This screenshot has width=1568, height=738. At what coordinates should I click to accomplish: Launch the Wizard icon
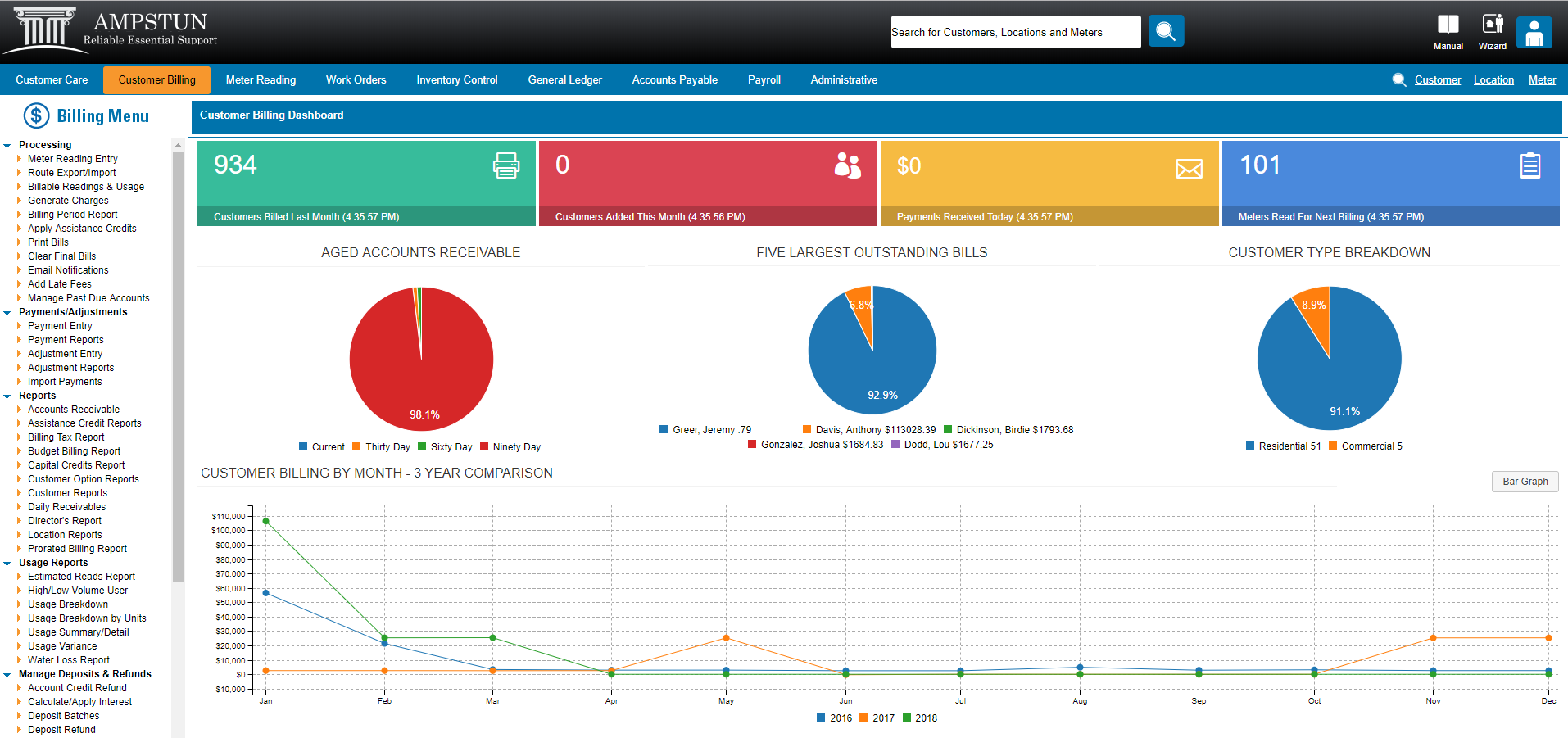1493,25
